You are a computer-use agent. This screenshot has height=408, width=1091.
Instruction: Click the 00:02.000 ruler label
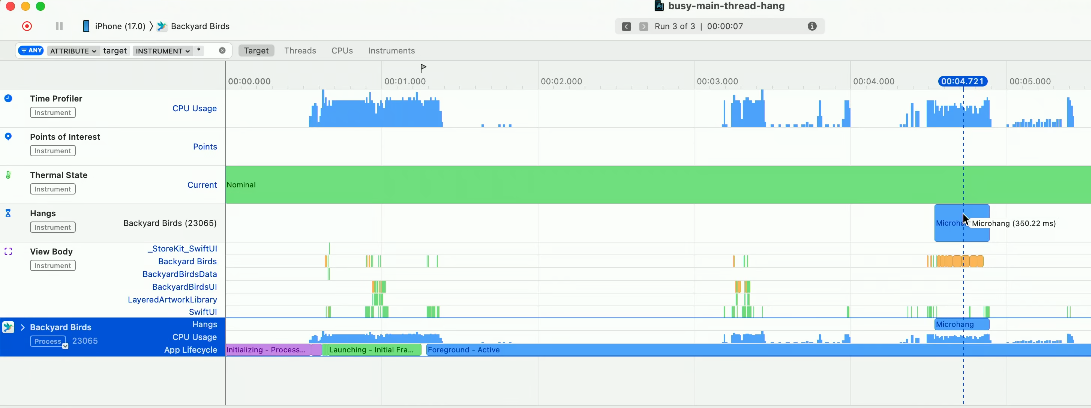click(x=562, y=81)
